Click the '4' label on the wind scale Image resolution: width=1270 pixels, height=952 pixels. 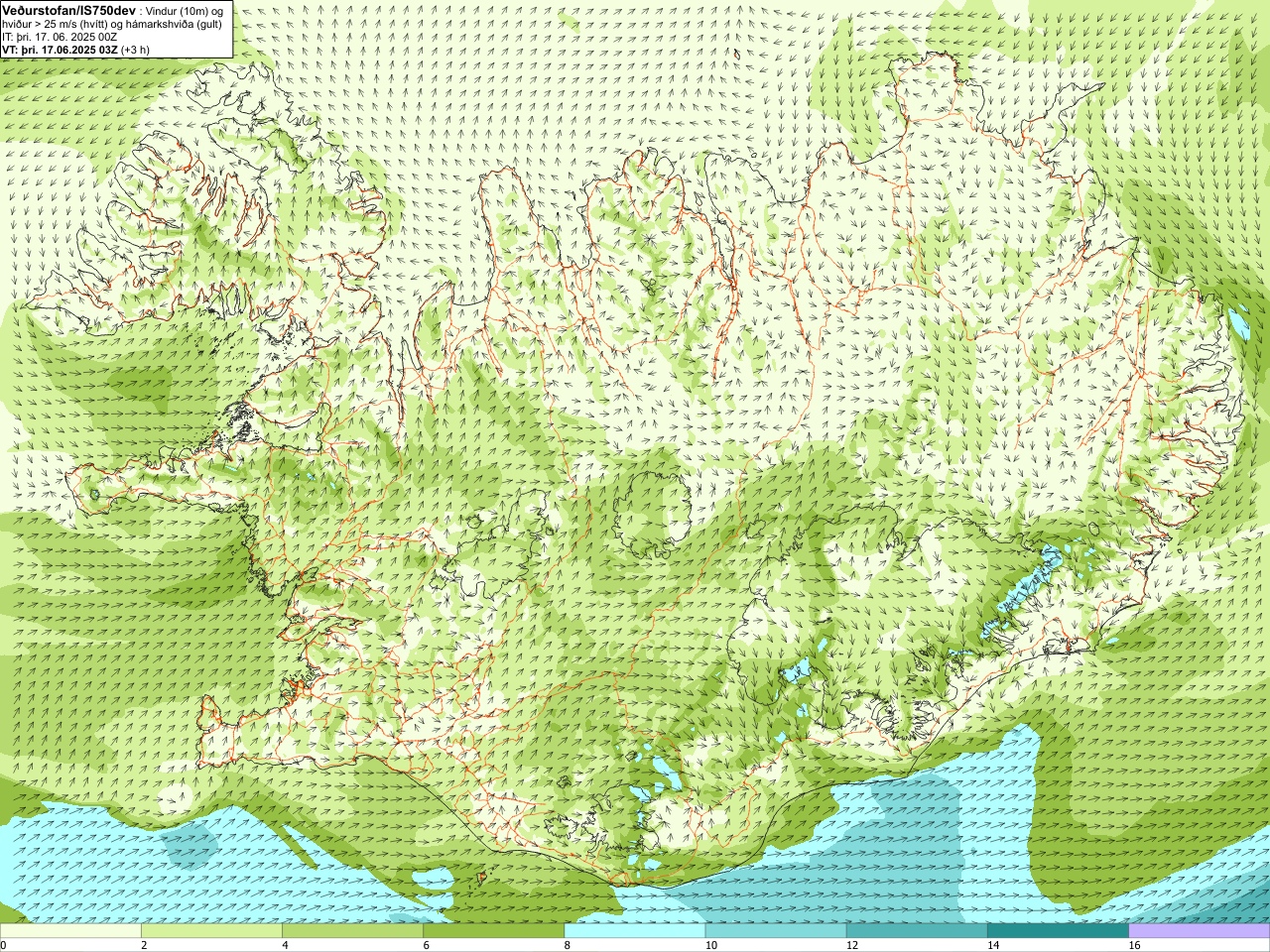pyautogui.click(x=286, y=945)
